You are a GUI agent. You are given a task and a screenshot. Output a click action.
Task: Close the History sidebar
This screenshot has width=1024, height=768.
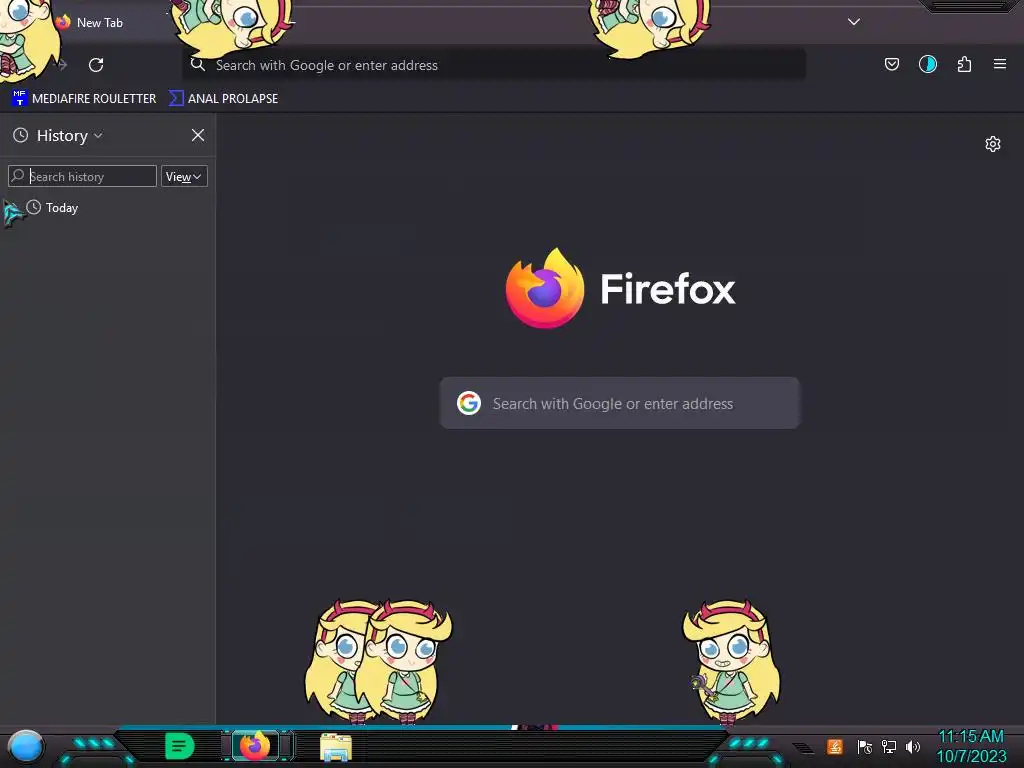click(198, 135)
